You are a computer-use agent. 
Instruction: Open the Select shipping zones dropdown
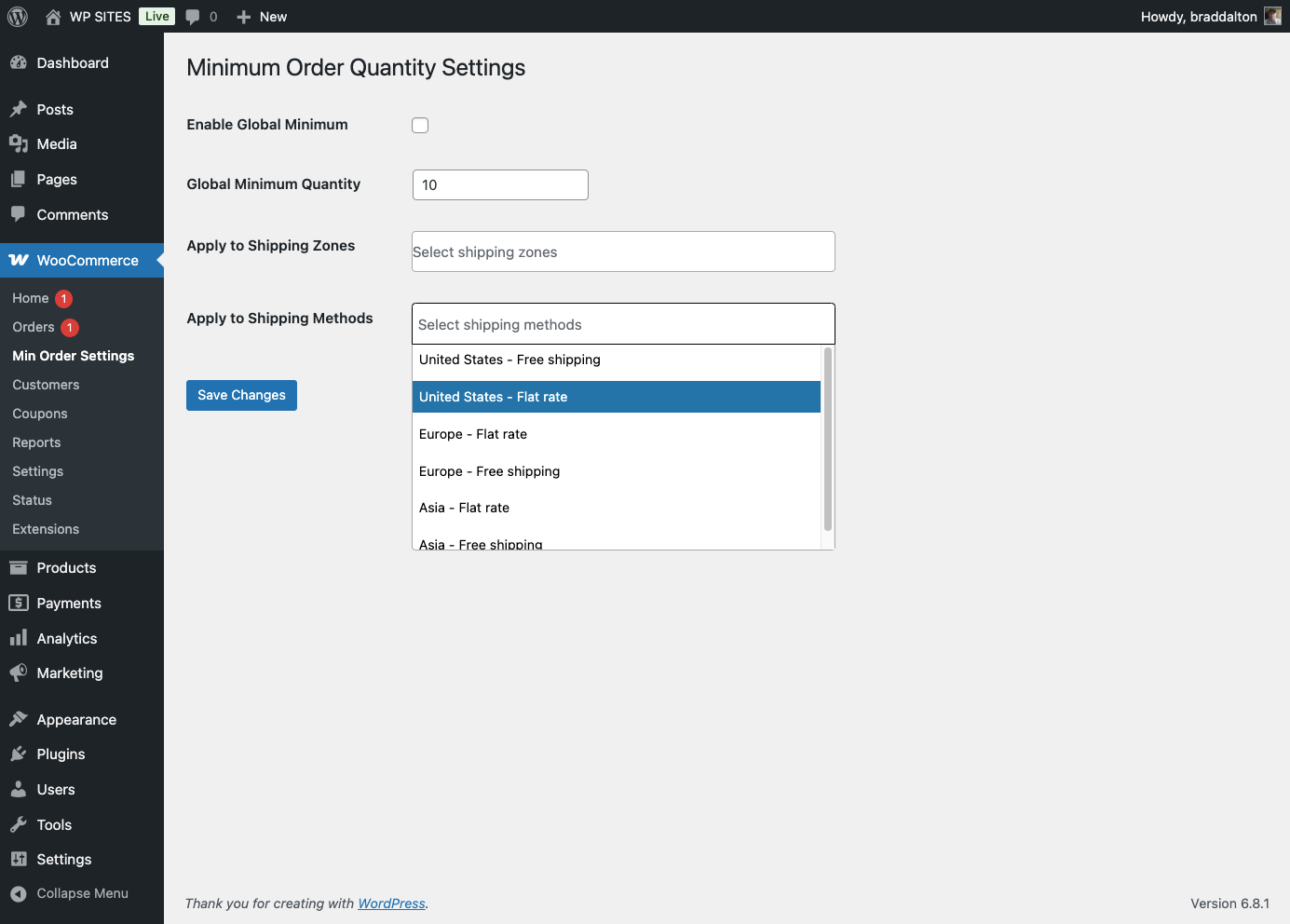(623, 252)
